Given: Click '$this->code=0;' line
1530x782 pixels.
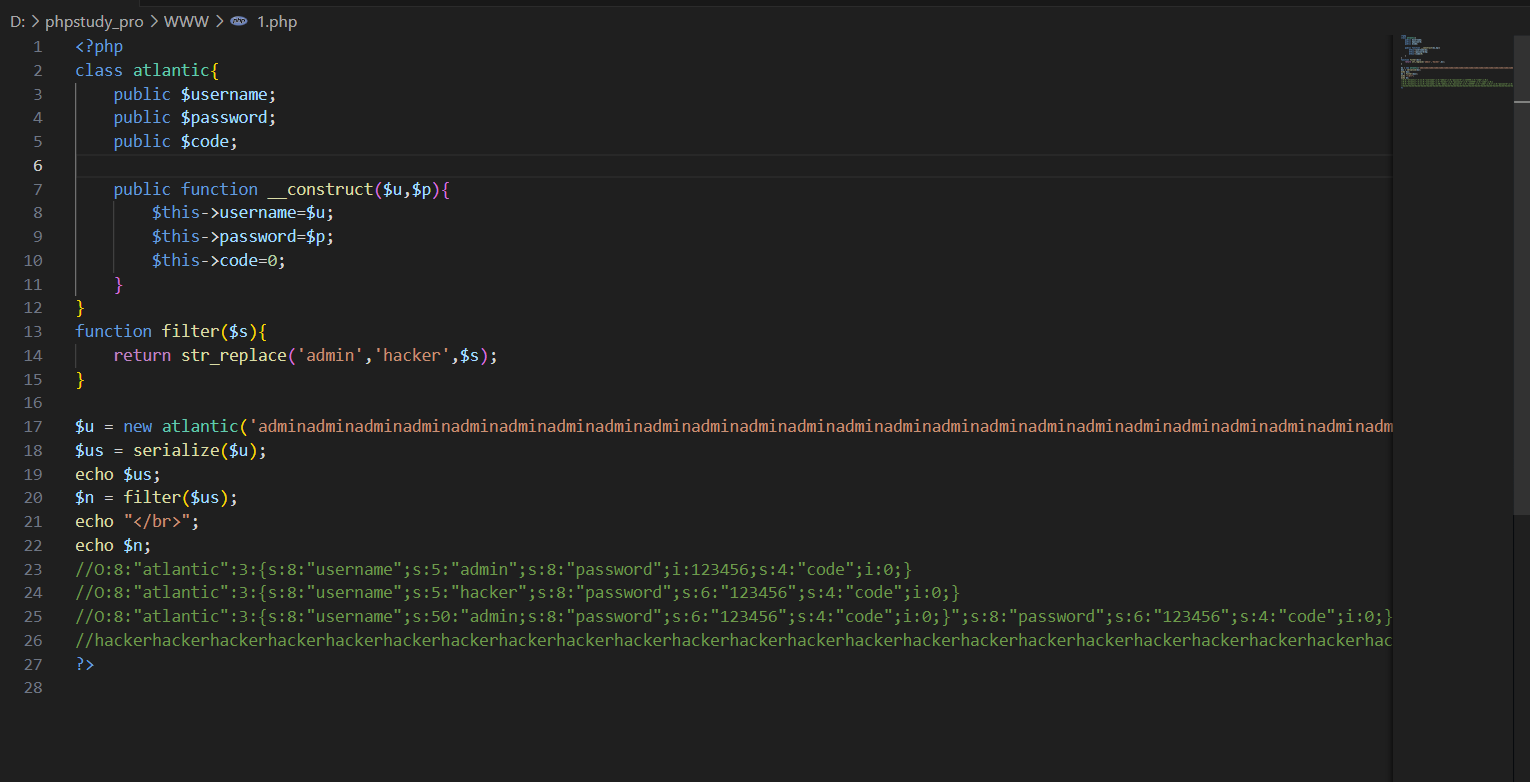Looking at the screenshot, I should point(219,260).
